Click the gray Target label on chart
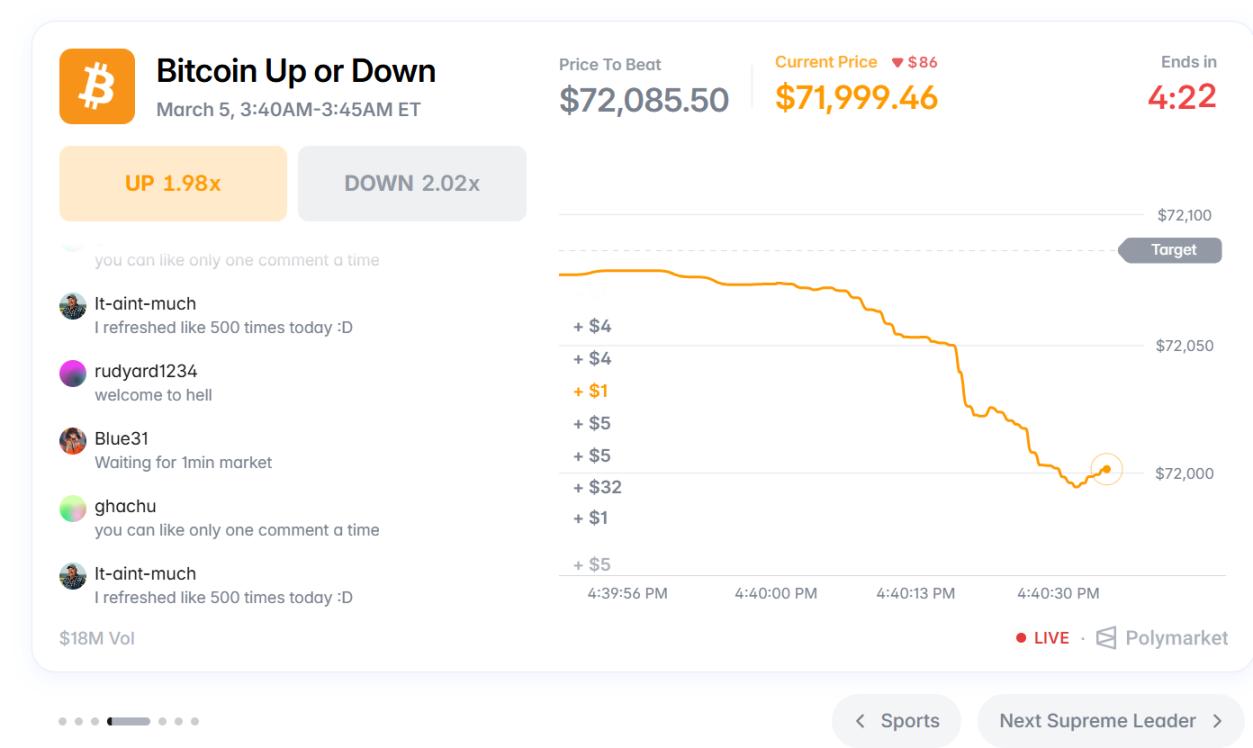Screen dimensions: 1253x748 pyautogui.click(x=1172, y=250)
